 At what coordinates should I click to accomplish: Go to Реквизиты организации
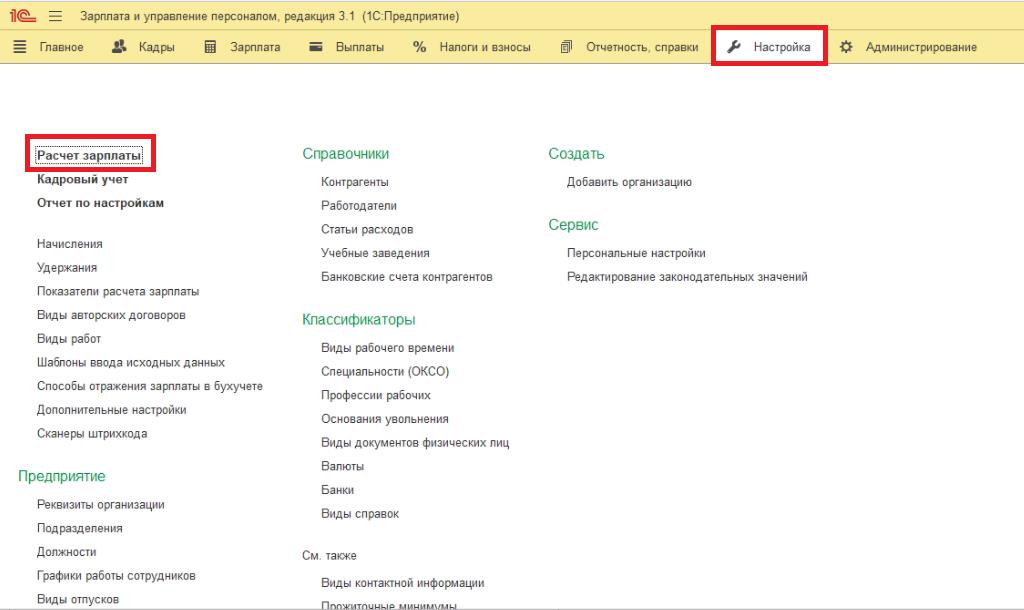pos(100,505)
